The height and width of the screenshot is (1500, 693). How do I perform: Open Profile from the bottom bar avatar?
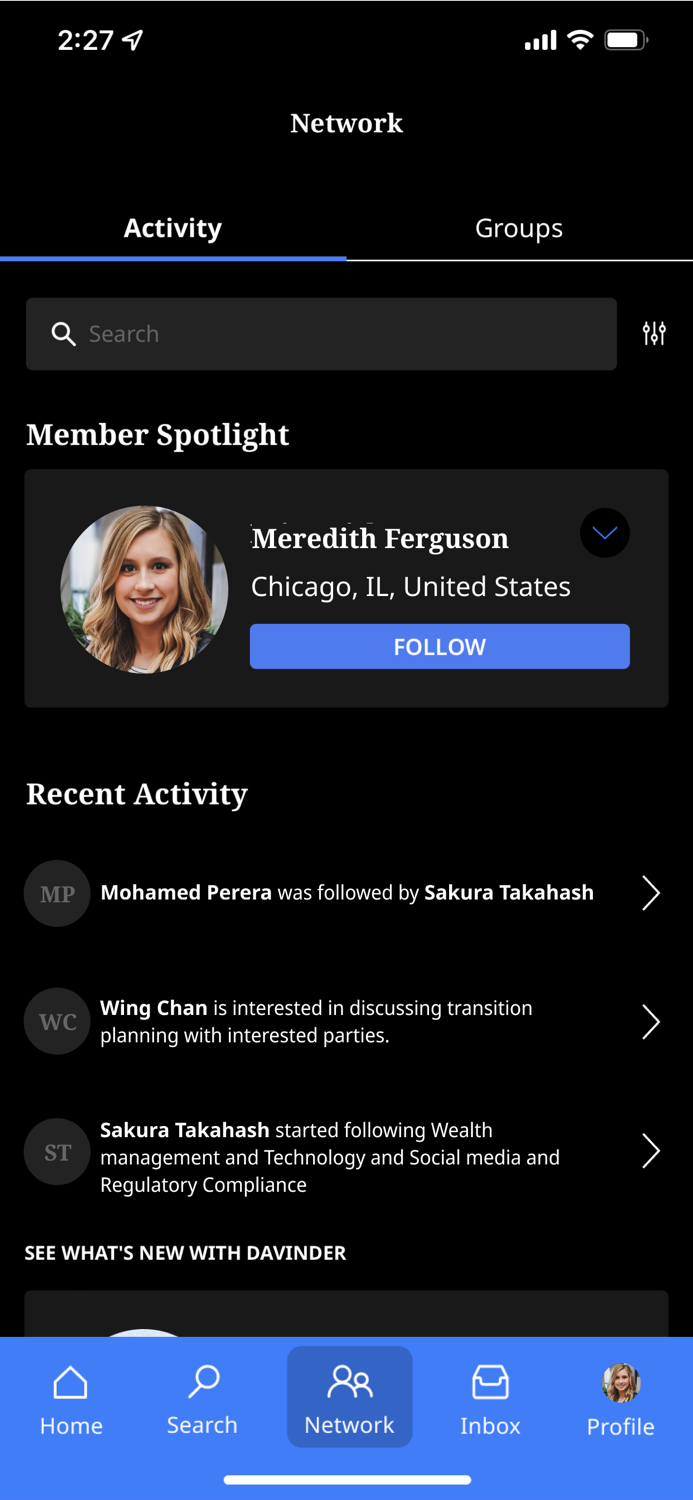pos(621,1383)
